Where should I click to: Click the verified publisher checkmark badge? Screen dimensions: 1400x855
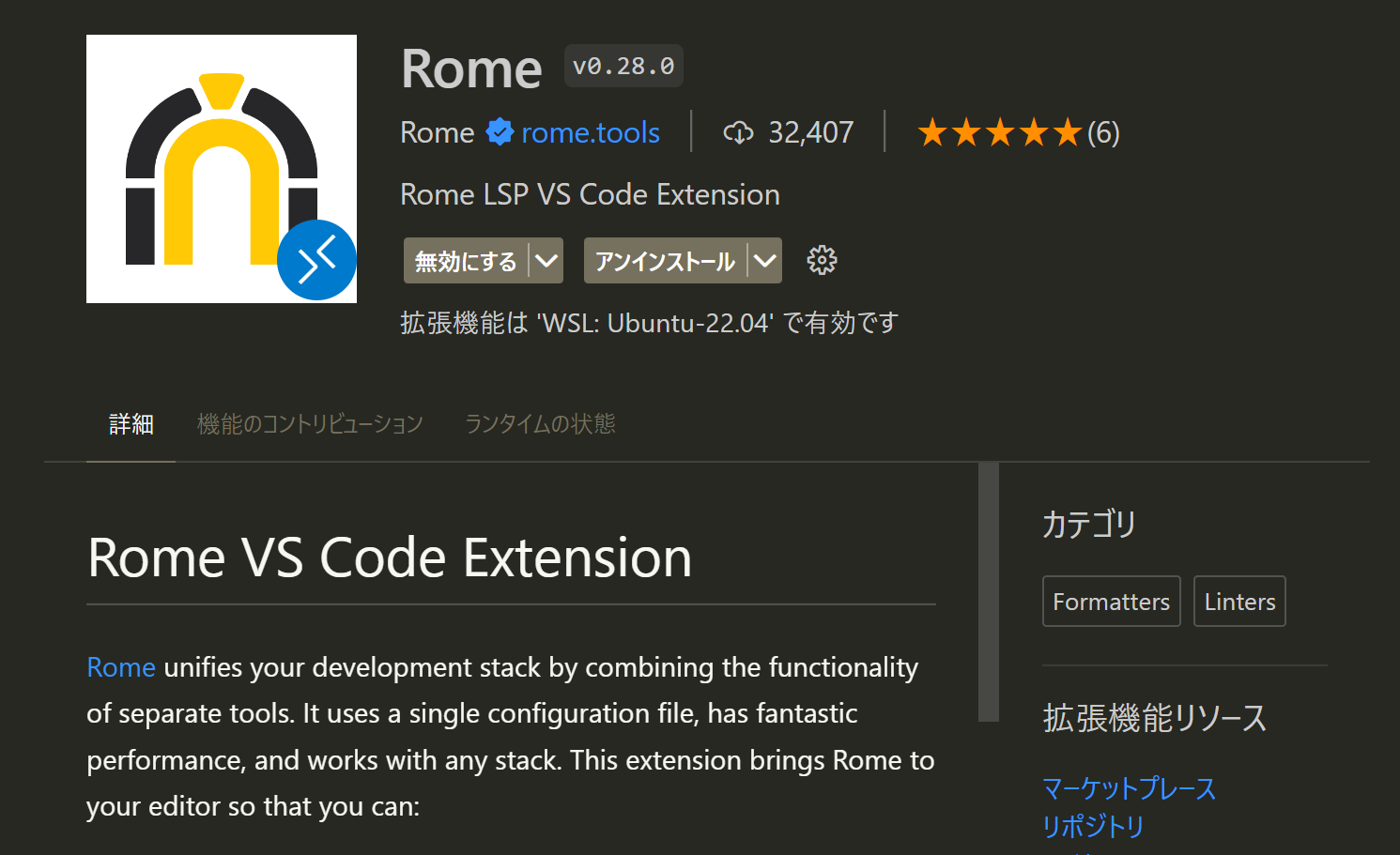tap(500, 132)
